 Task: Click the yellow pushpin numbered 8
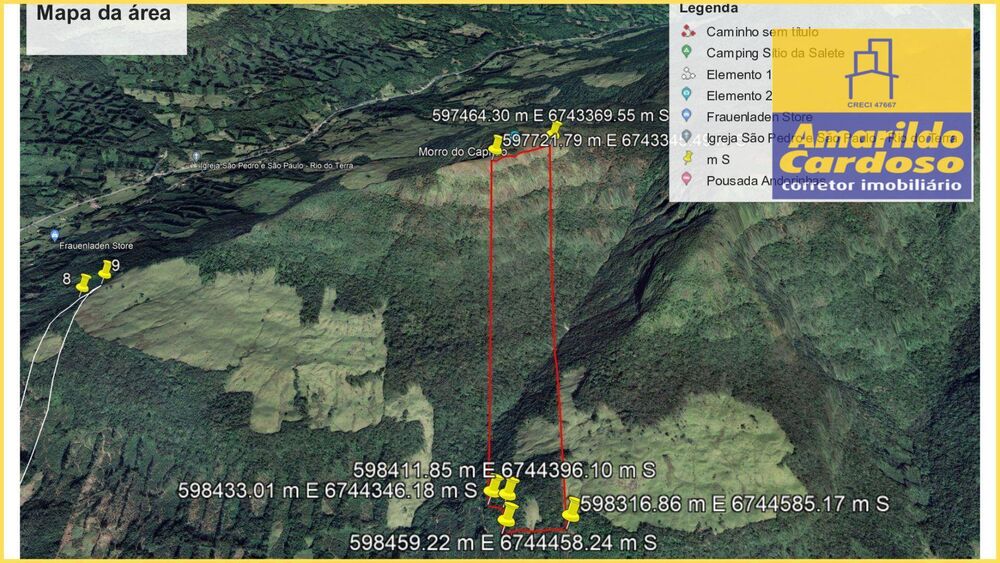[83, 283]
